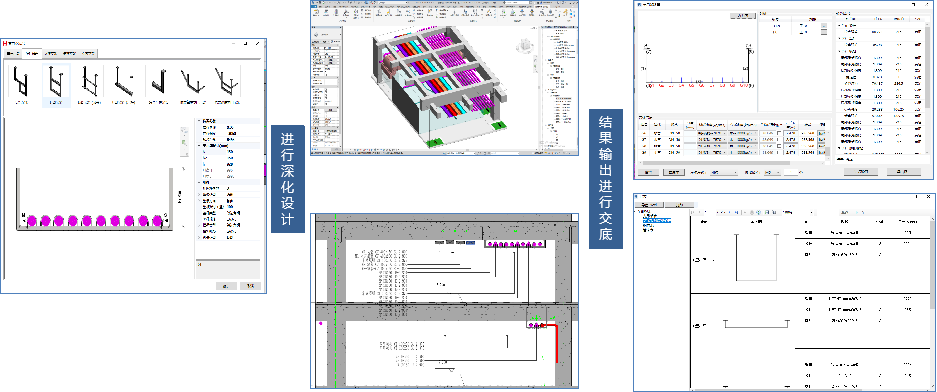Choose the last angled-brace hanger type icon
The image size is (937, 392).
point(226,82)
